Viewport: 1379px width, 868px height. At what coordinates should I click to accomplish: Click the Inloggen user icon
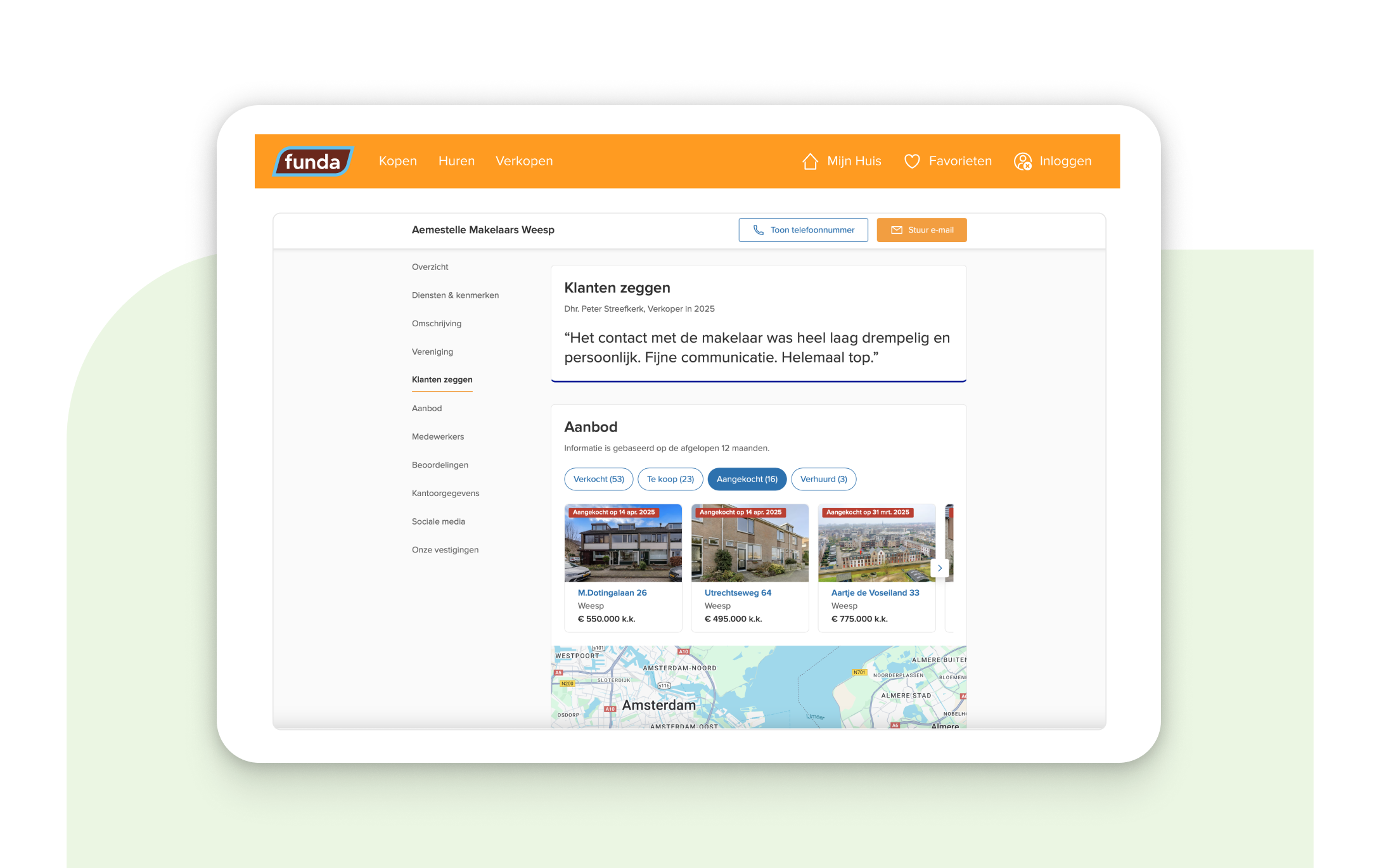[x=1023, y=162]
